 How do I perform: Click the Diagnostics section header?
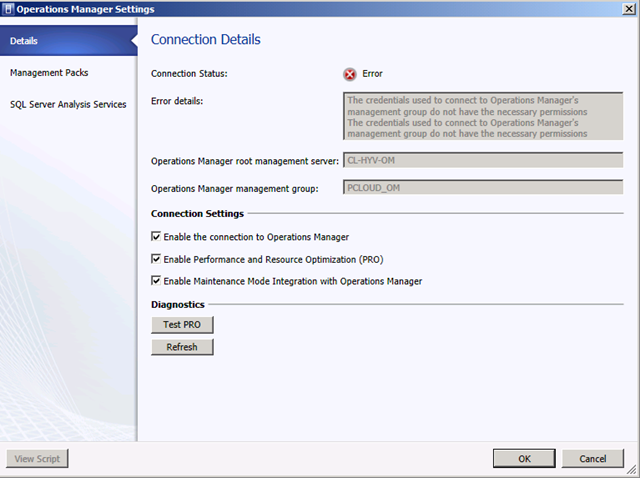[178, 305]
